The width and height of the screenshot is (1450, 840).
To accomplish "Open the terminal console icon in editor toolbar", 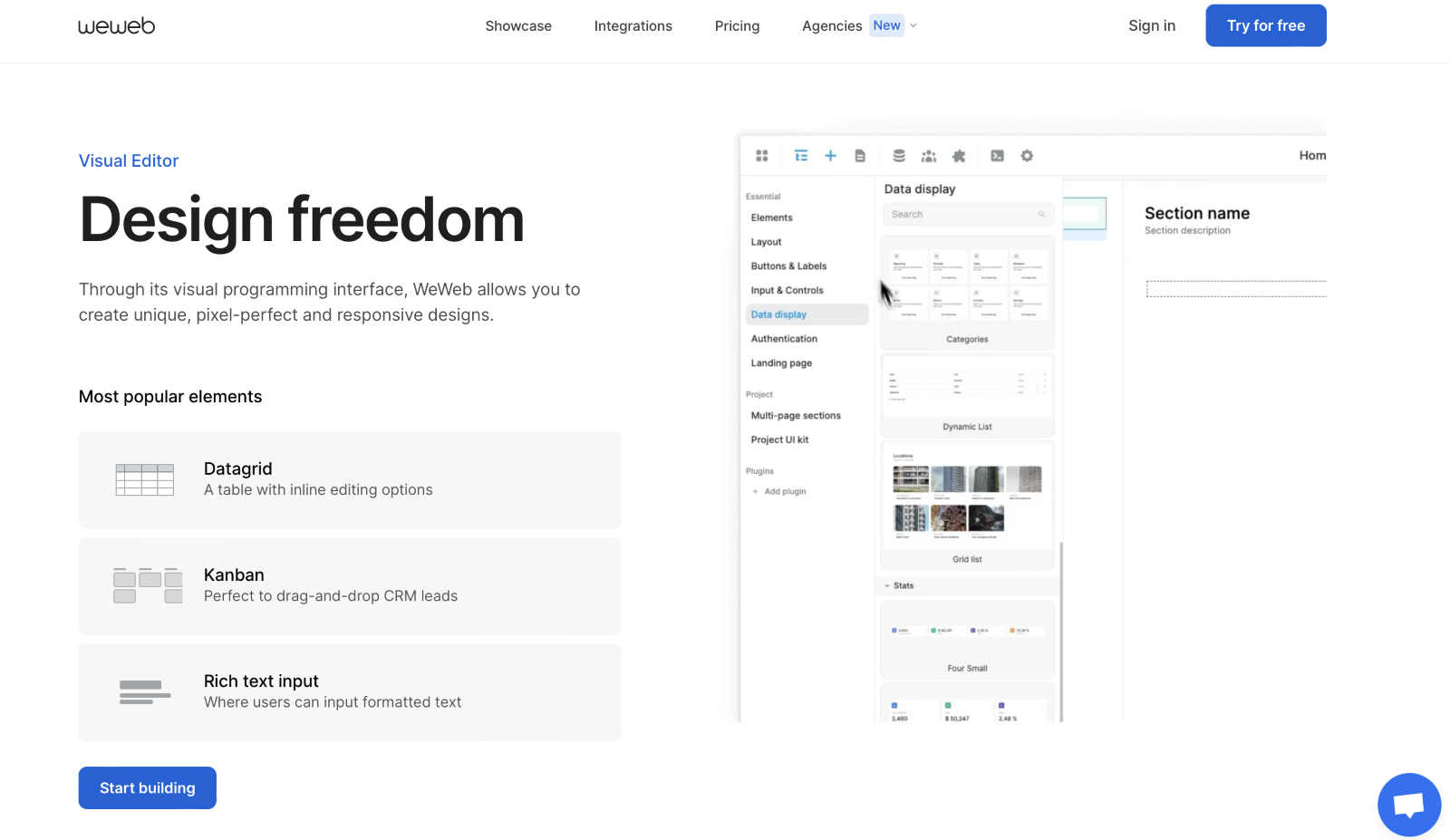I will 997,156.
